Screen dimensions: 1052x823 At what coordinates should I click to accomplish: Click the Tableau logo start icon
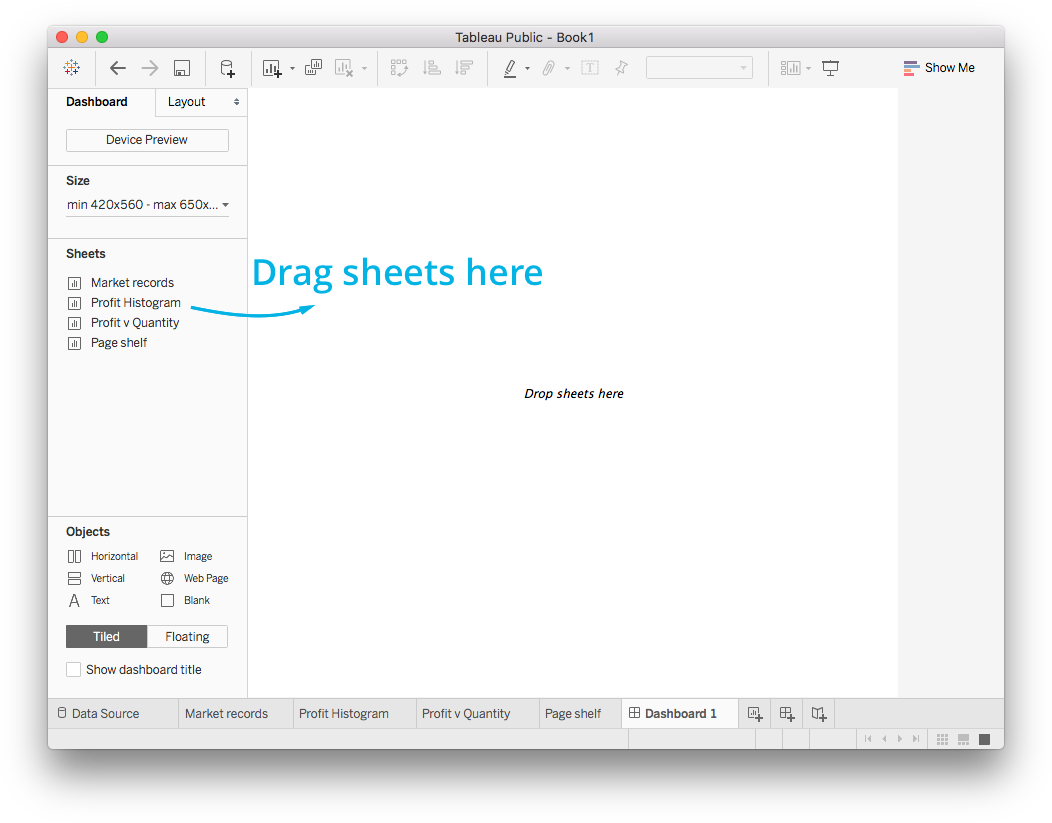coord(72,68)
